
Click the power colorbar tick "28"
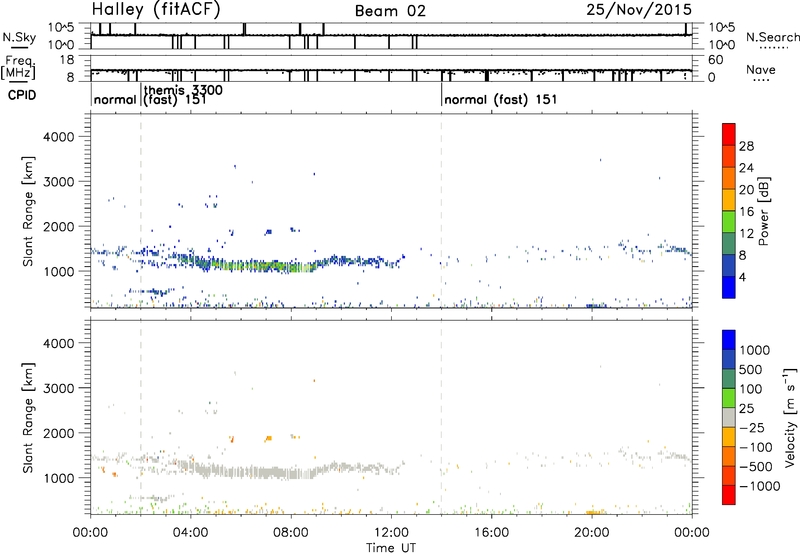click(x=746, y=146)
